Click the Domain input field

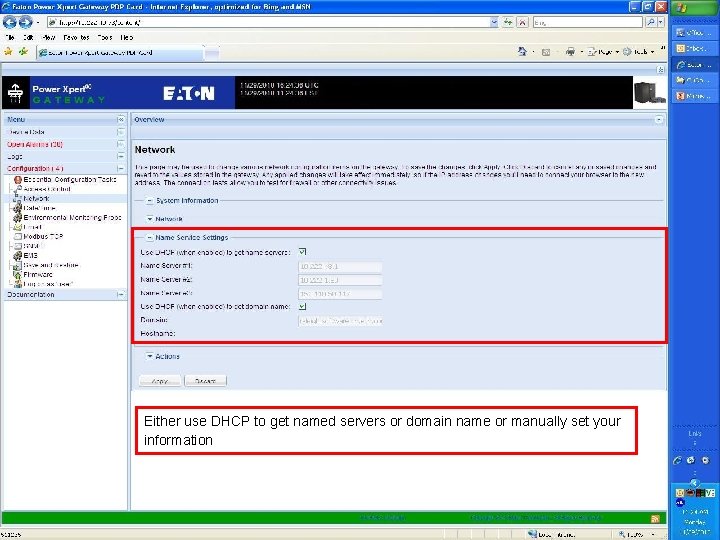[340, 321]
